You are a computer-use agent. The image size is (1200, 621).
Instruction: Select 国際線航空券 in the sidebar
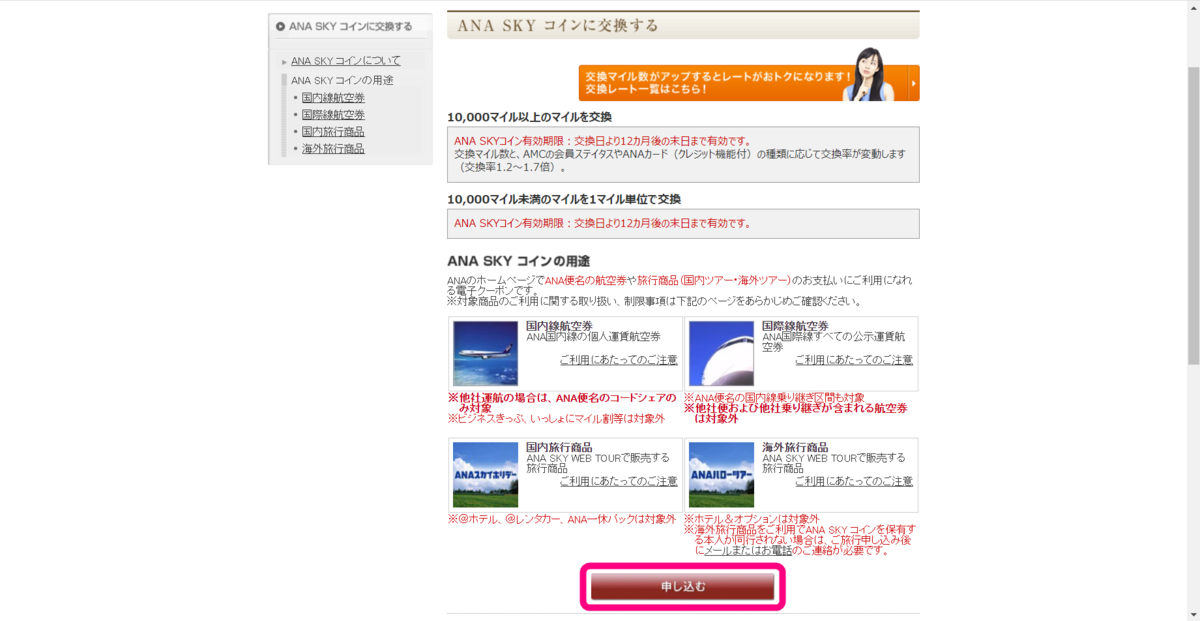[333, 115]
